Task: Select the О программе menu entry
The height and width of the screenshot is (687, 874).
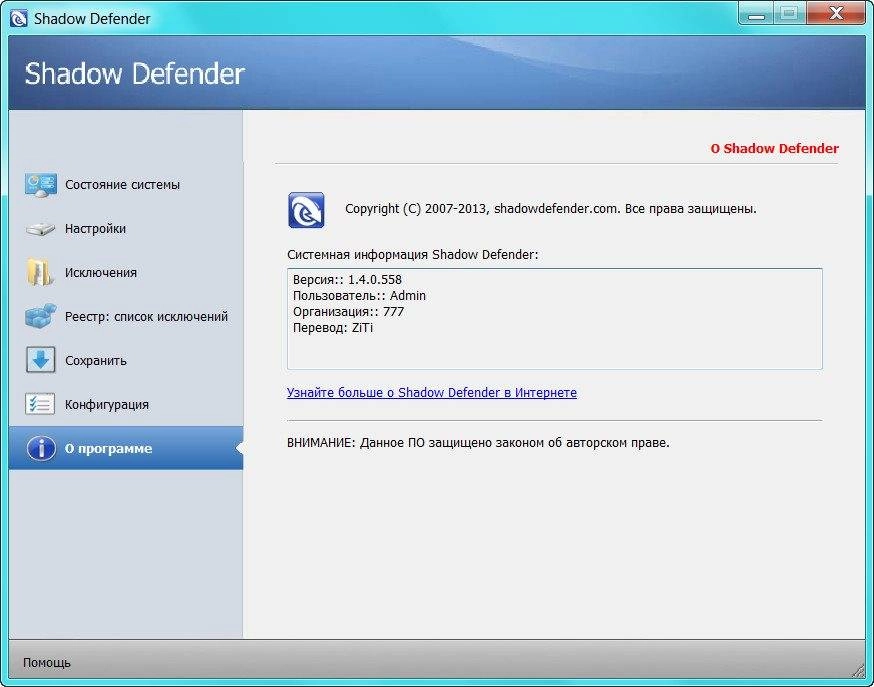Action: pyautogui.click(x=126, y=448)
